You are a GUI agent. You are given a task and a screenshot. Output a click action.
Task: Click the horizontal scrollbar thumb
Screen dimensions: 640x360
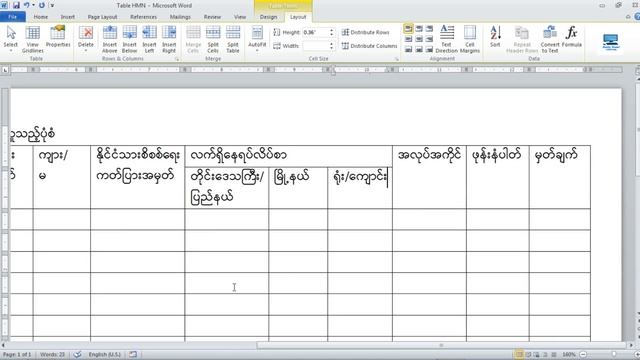click(x=441, y=345)
